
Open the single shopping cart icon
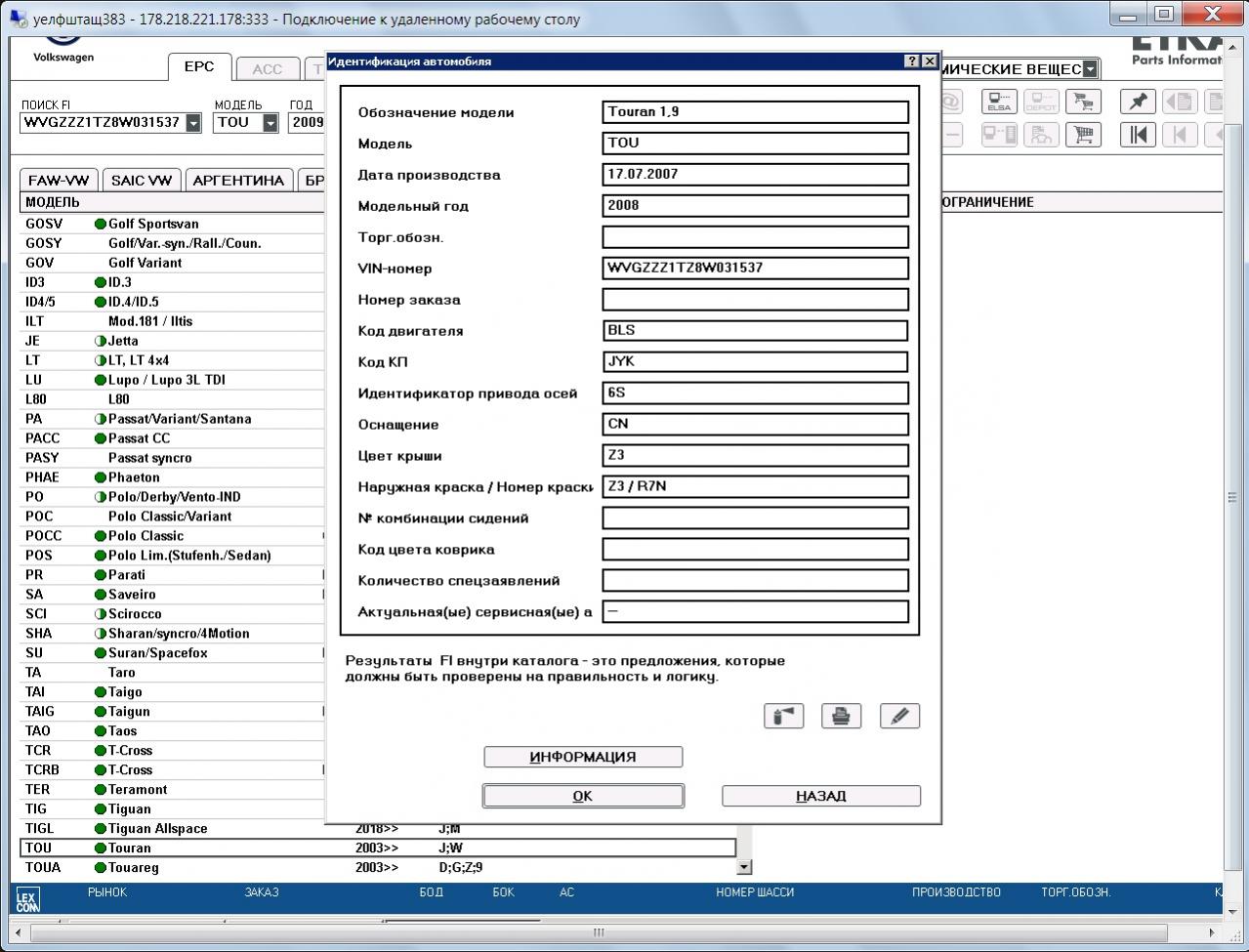coord(1082,135)
